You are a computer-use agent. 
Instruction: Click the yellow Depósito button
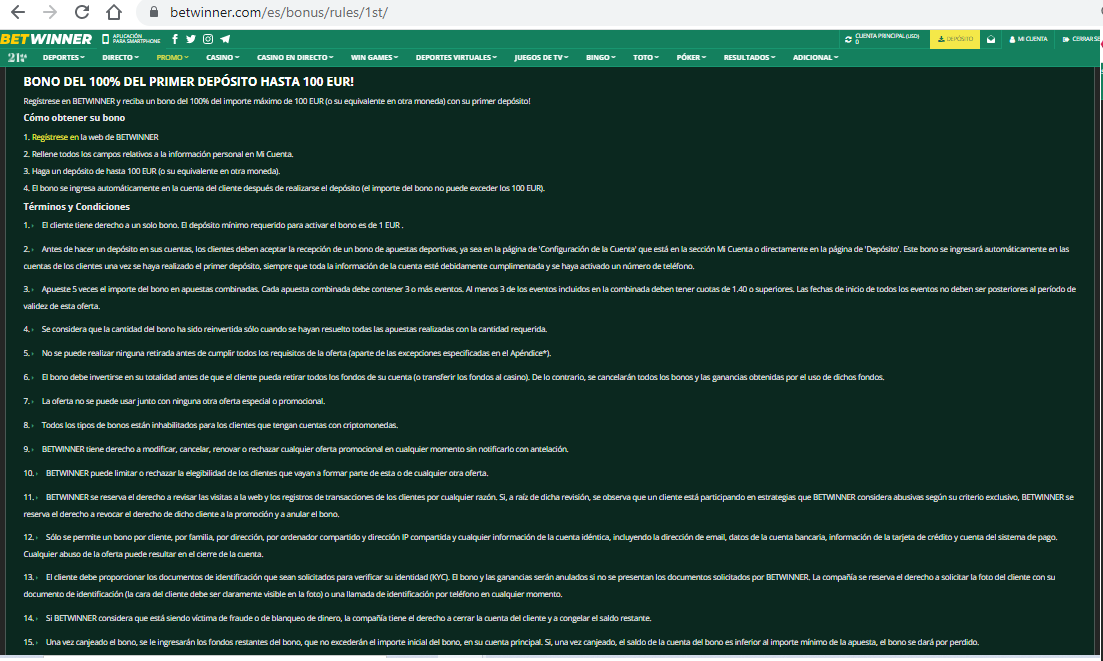pos(955,39)
